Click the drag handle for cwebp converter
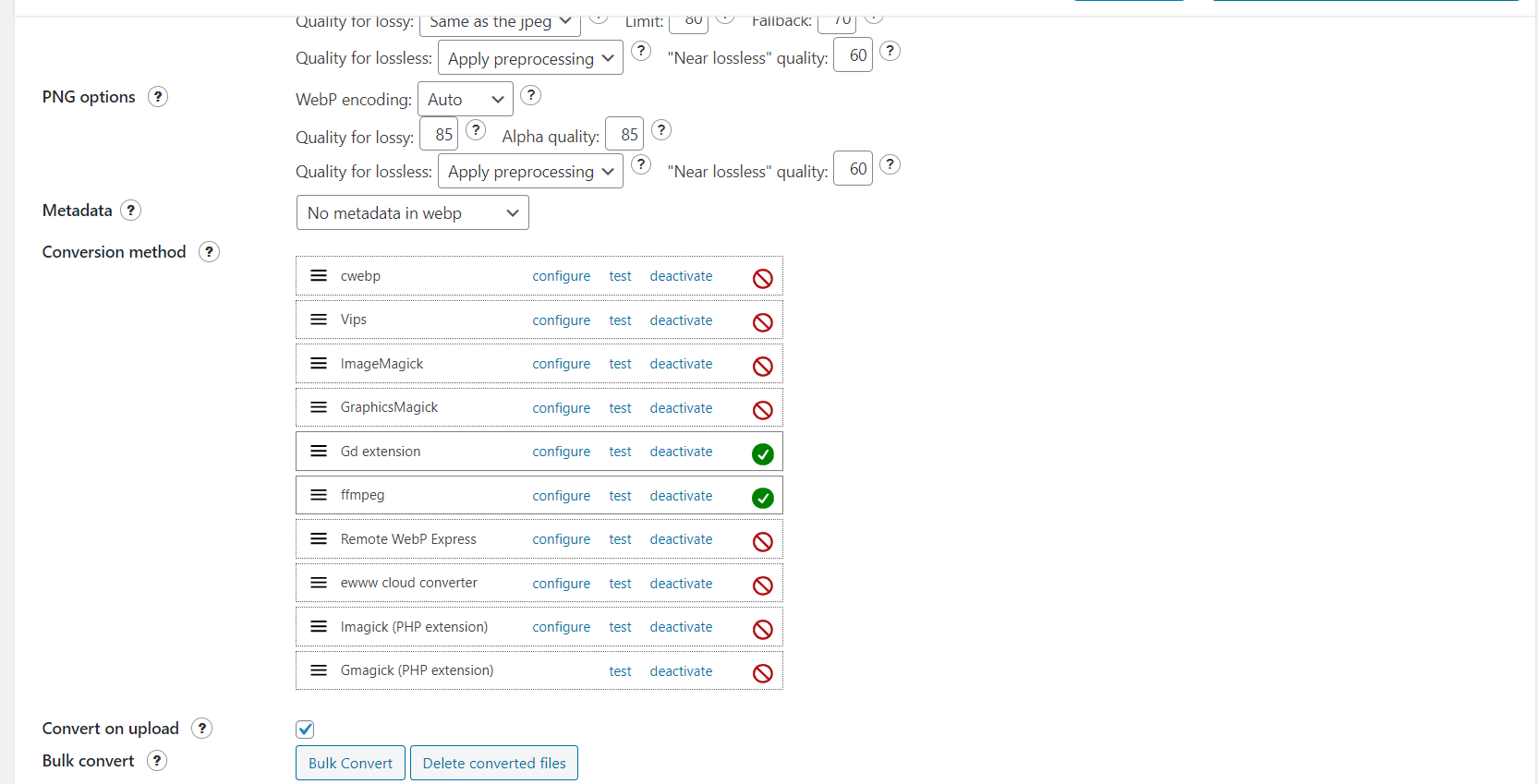The height and width of the screenshot is (784, 1538). [319, 276]
